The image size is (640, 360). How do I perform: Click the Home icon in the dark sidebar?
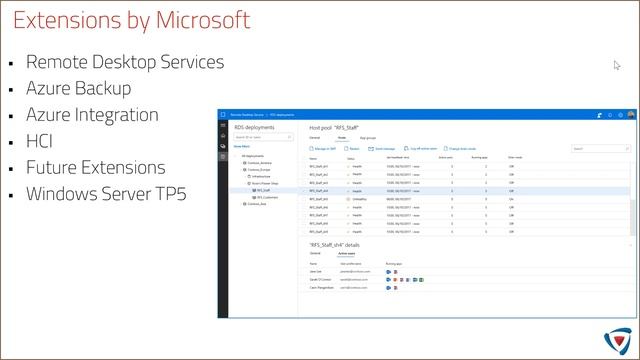pyautogui.click(x=223, y=136)
